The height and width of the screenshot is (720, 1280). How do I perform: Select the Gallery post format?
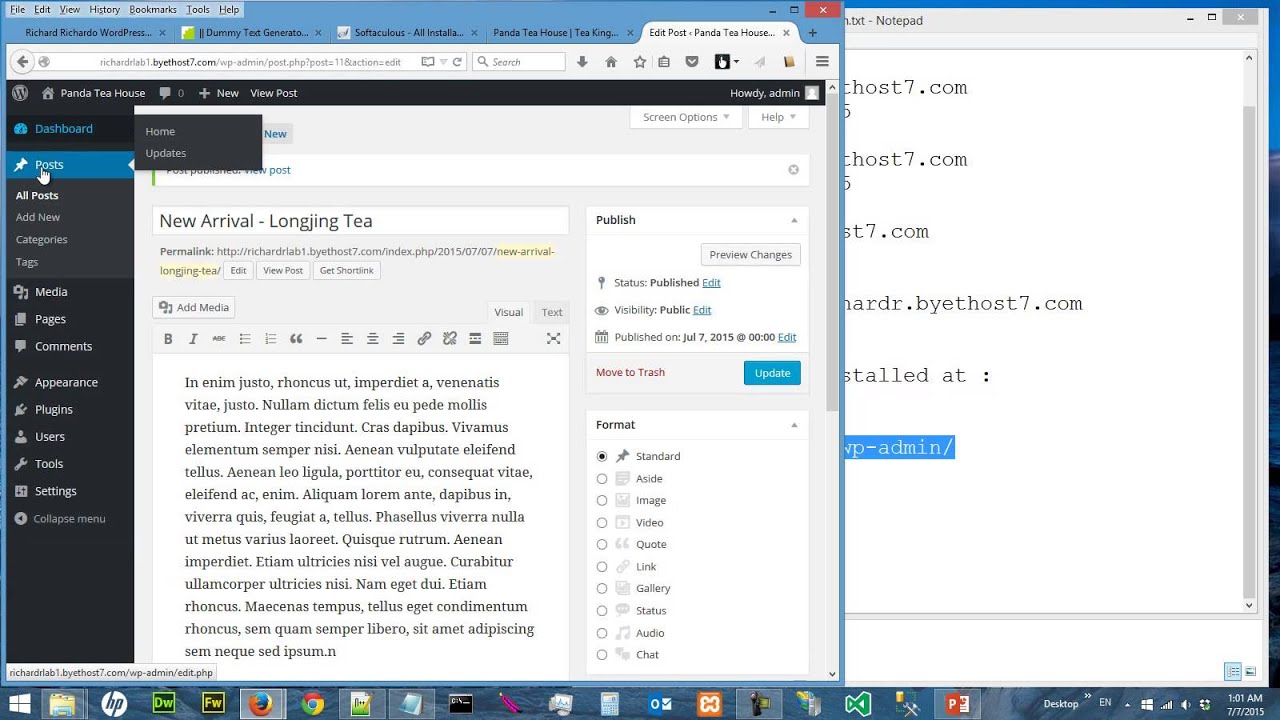[602, 589]
